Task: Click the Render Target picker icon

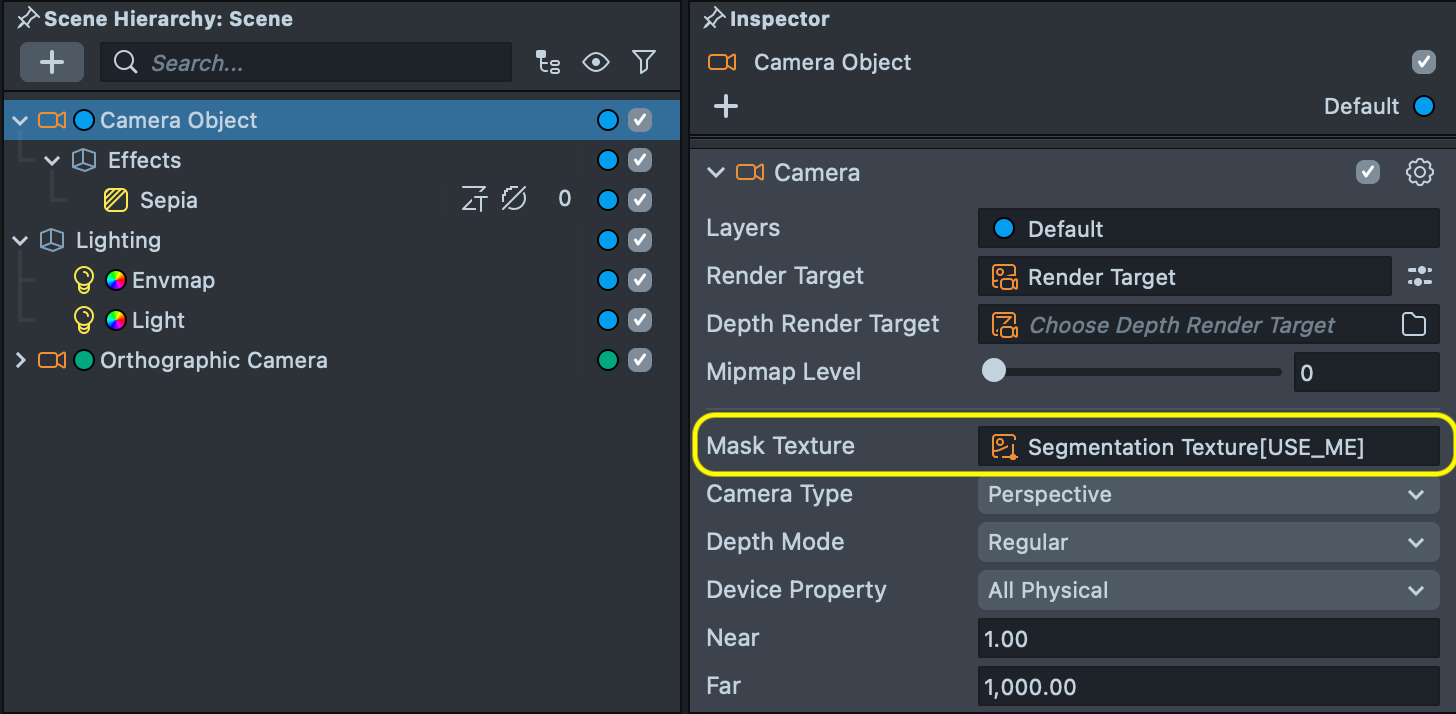Action: click(1420, 276)
